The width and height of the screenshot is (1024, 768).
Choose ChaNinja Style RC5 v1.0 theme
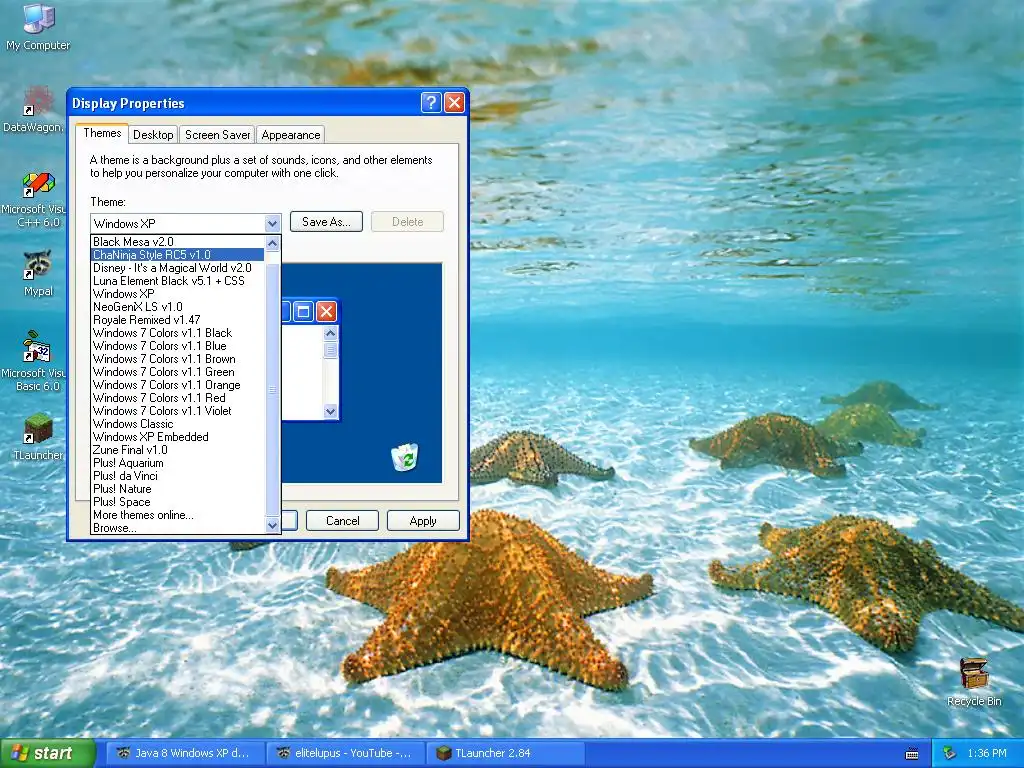(178, 255)
